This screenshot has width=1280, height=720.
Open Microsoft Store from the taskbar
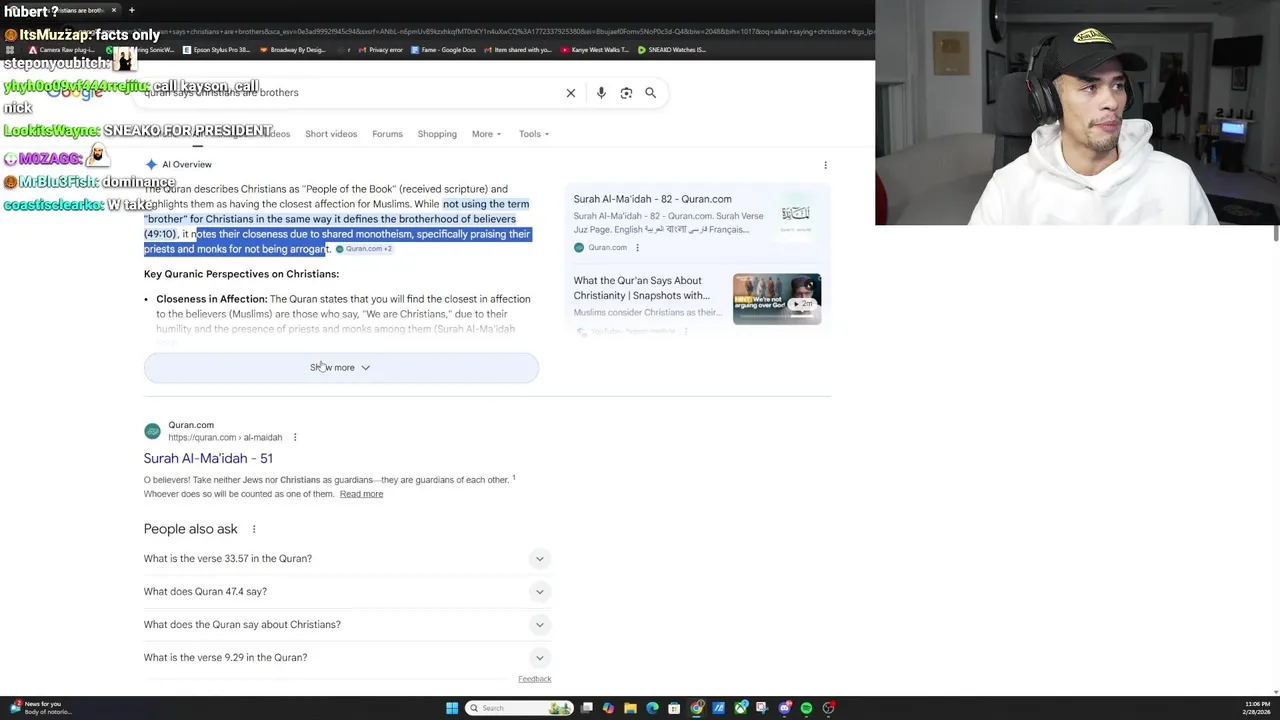[x=674, y=708]
